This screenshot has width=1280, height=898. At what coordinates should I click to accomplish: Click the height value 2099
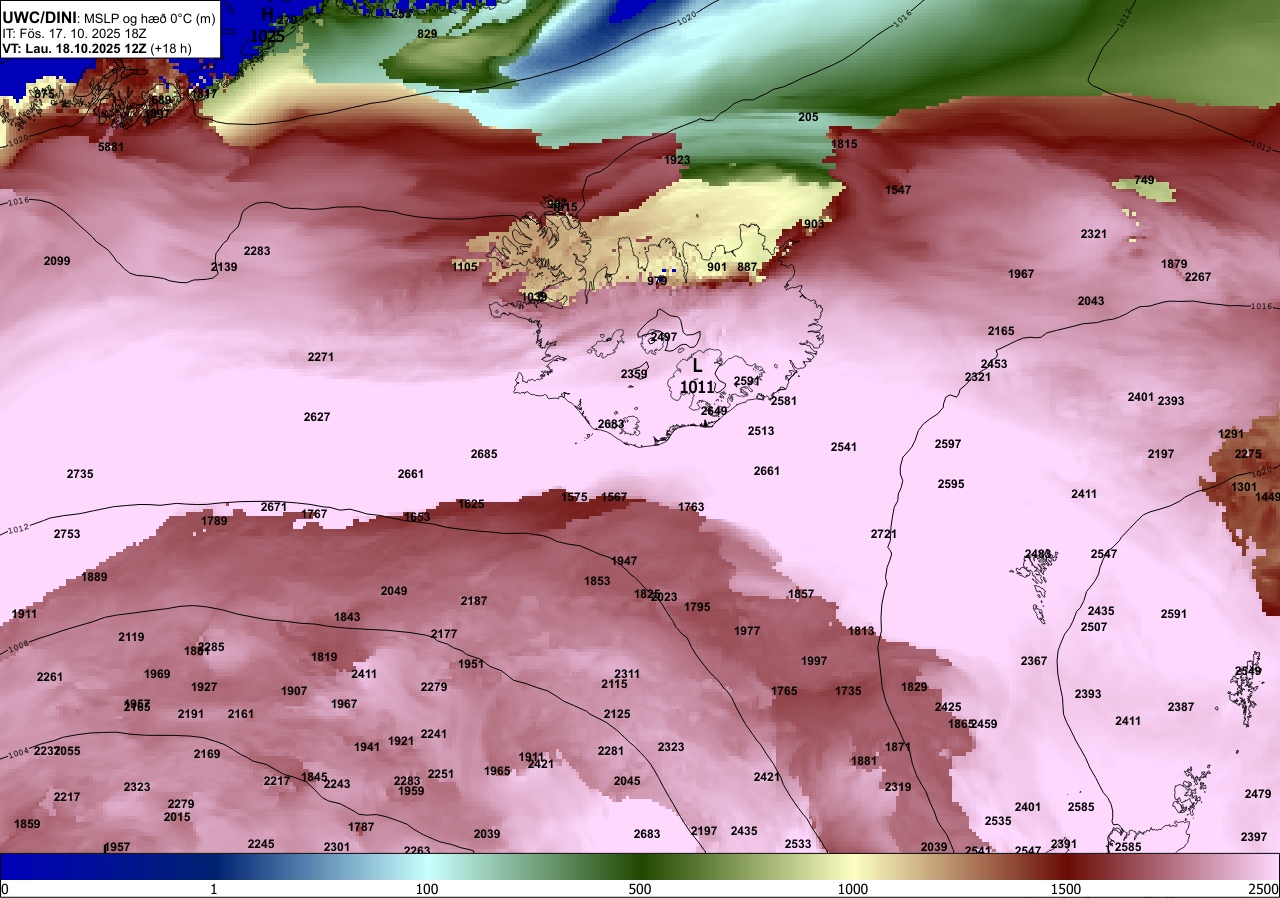click(x=57, y=261)
